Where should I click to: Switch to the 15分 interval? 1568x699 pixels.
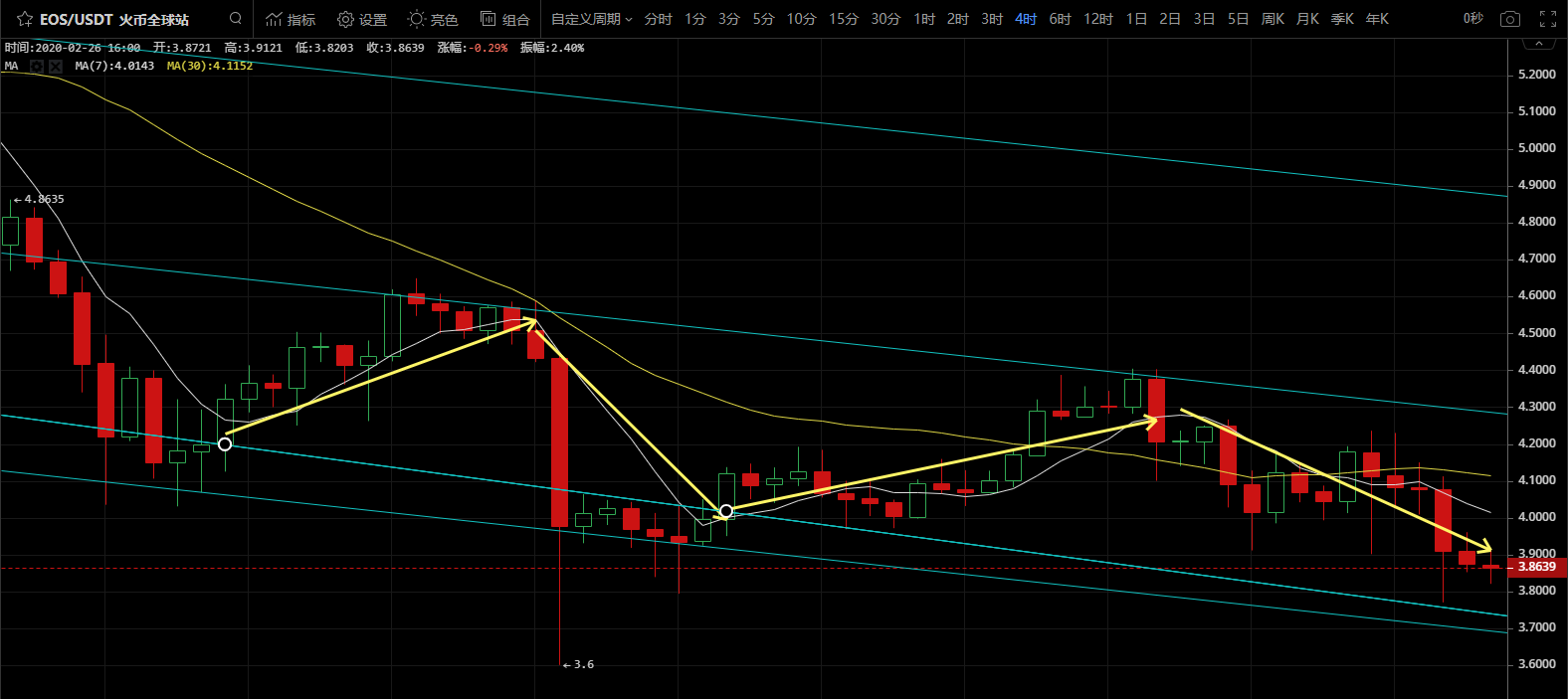click(x=844, y=19)
